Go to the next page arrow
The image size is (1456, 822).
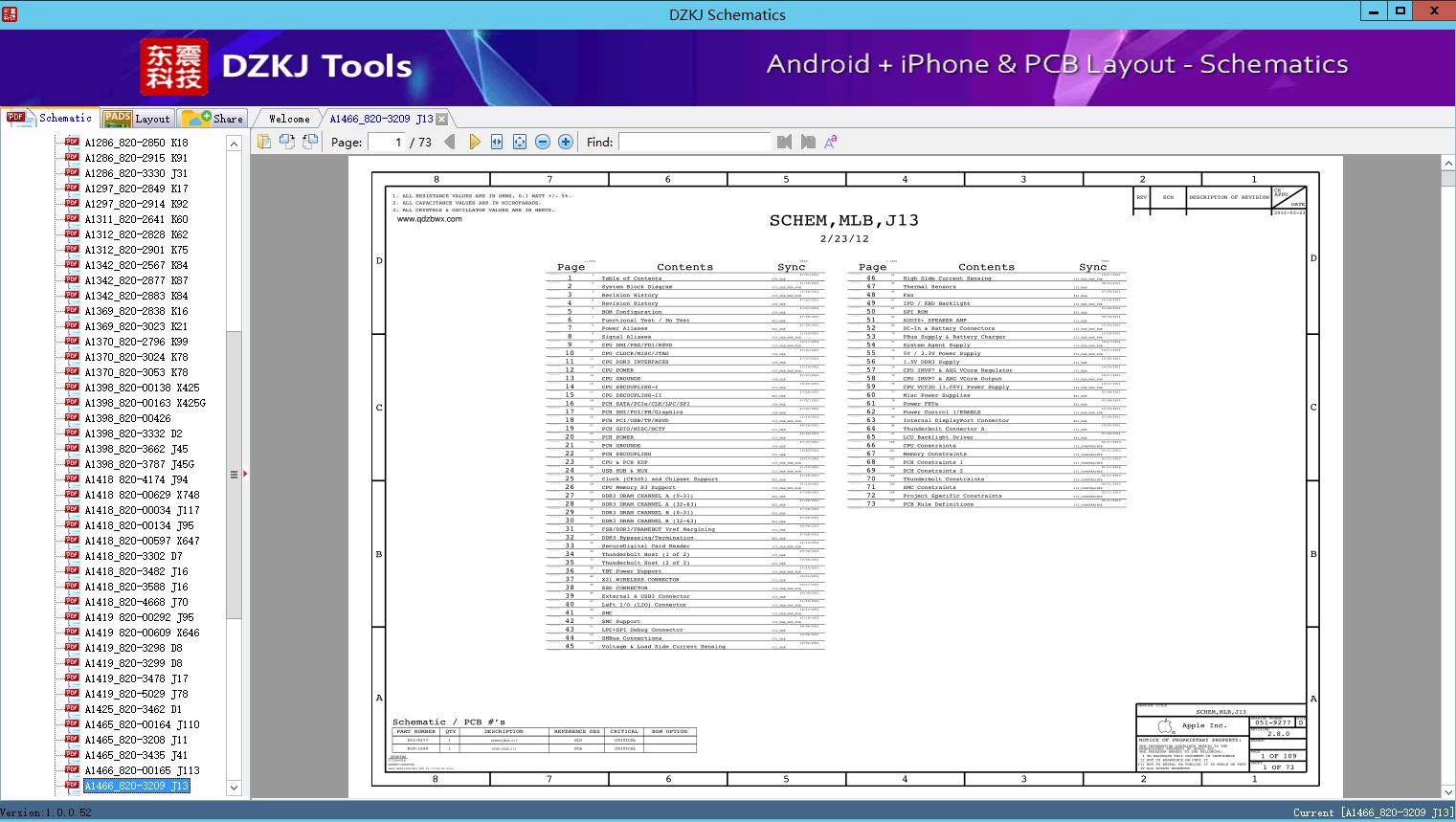click(474, 142)
